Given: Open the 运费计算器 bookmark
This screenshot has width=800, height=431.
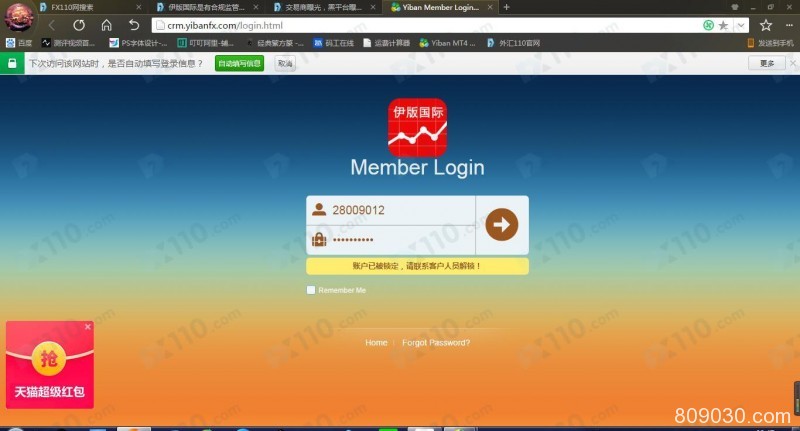Looking at the screenshot, I should (387, 43).
